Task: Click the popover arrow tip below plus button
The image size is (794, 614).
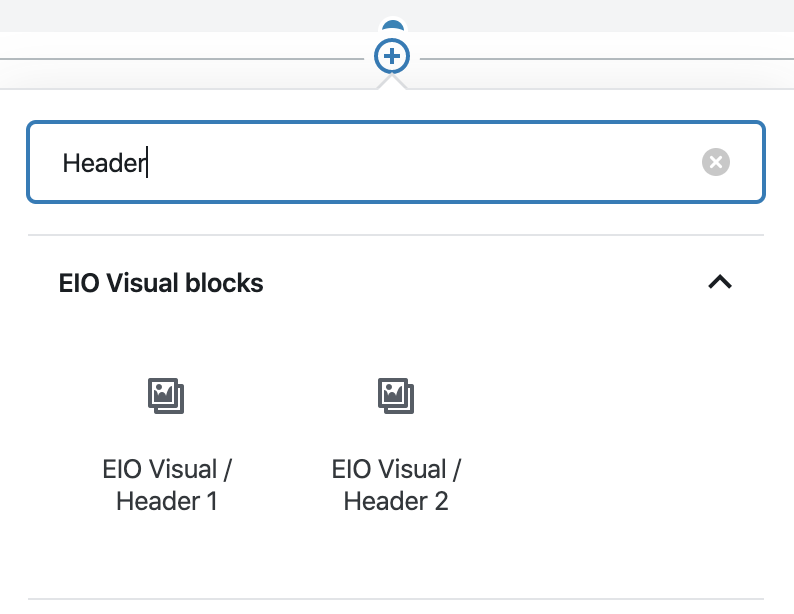Action: point(392,80)
